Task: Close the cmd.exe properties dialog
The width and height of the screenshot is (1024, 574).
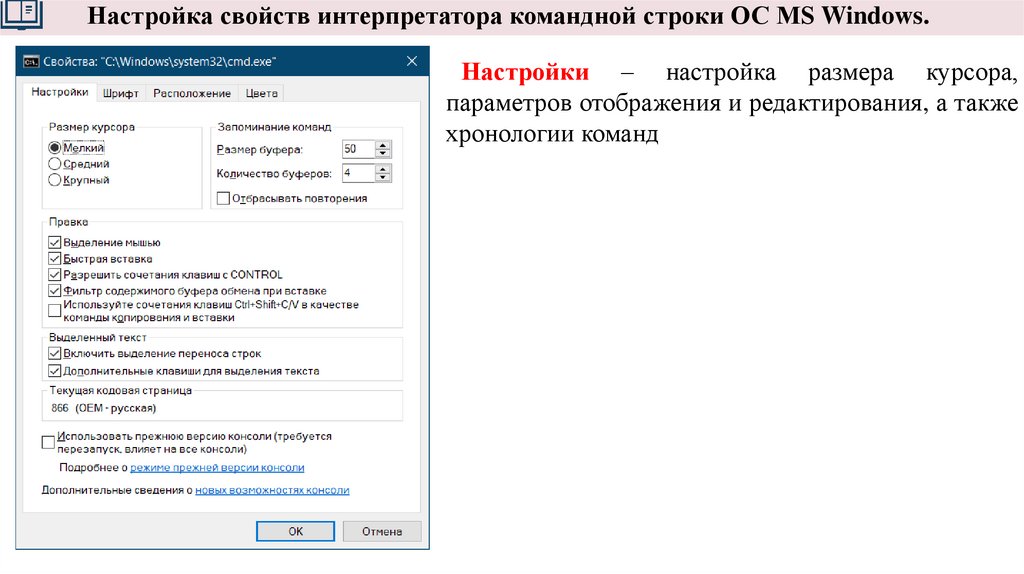Action: [x=411, y=61]
